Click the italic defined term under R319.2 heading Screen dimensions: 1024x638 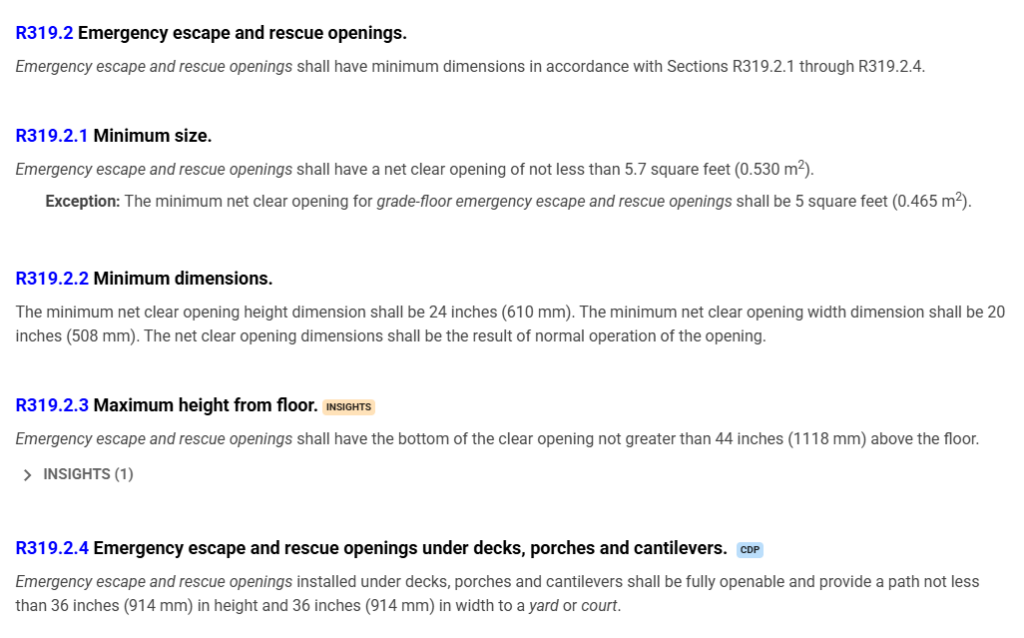[154, 67]
